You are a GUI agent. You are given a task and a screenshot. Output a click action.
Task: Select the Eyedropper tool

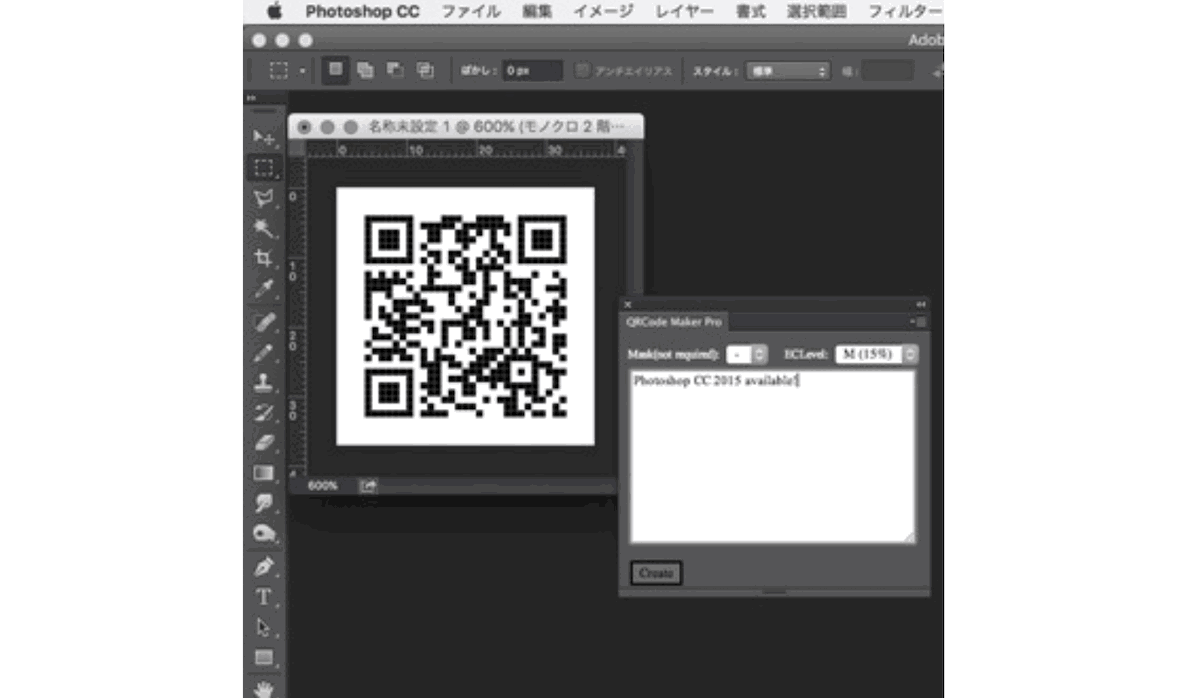coord(264,290)
